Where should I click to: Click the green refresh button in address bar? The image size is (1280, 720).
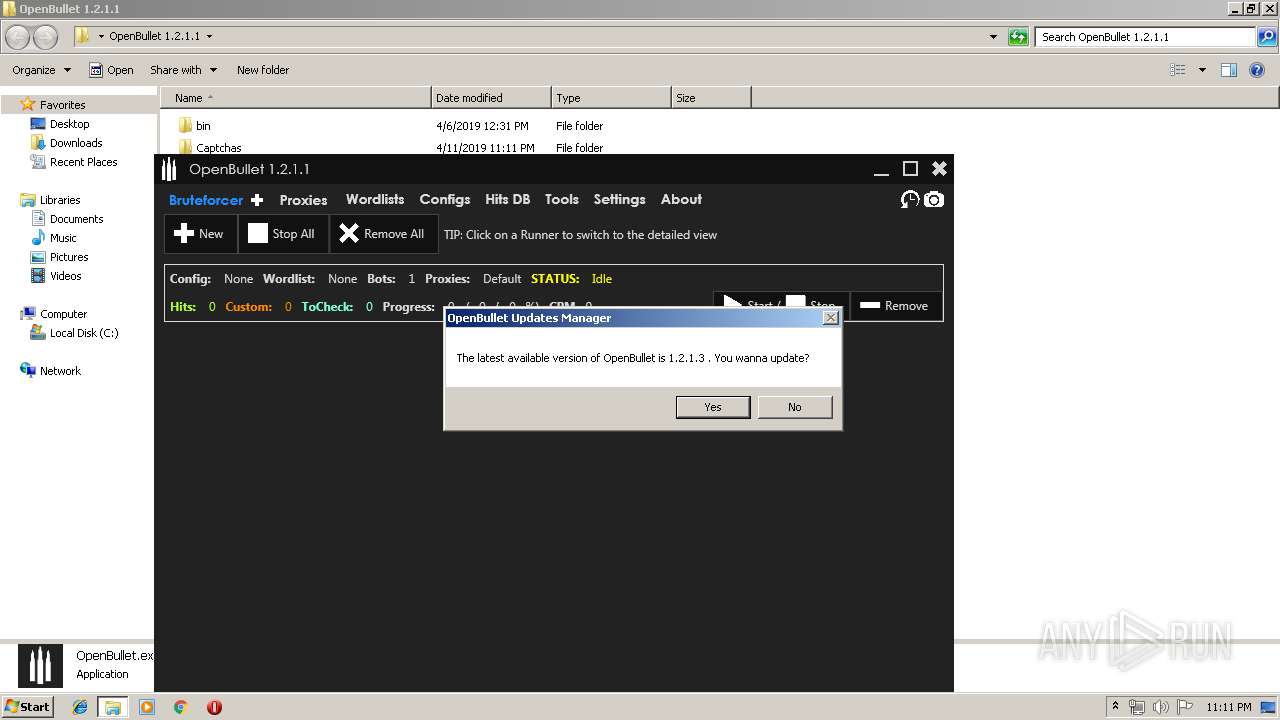[x=1018, y=37]
